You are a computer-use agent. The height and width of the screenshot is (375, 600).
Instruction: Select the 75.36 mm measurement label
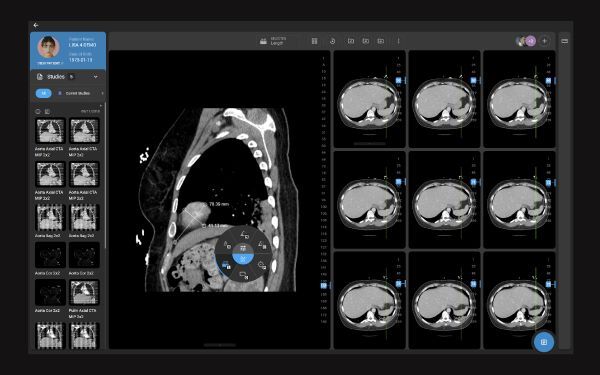[219, 204]
